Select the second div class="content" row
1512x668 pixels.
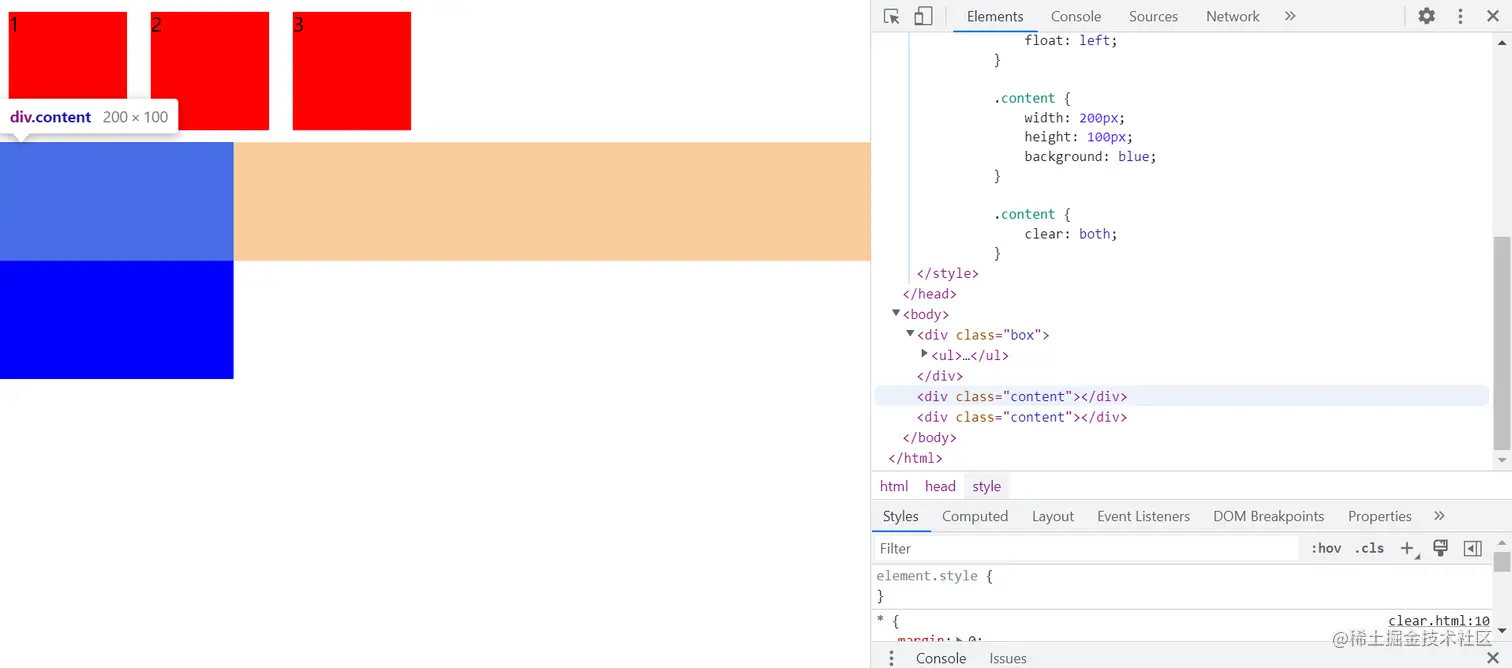tap(1182, 417)
